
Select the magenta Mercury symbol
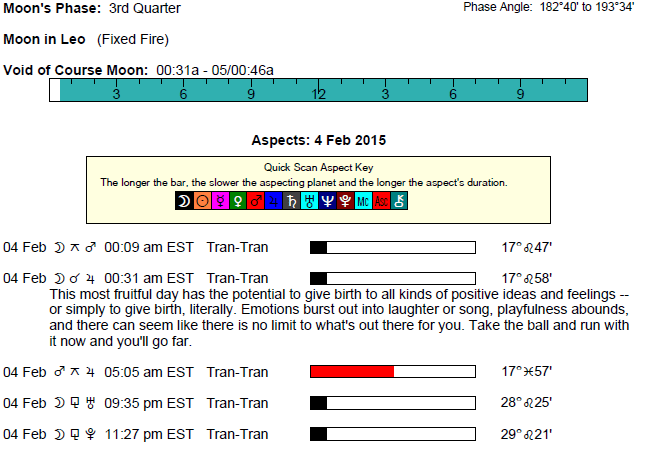220,201
